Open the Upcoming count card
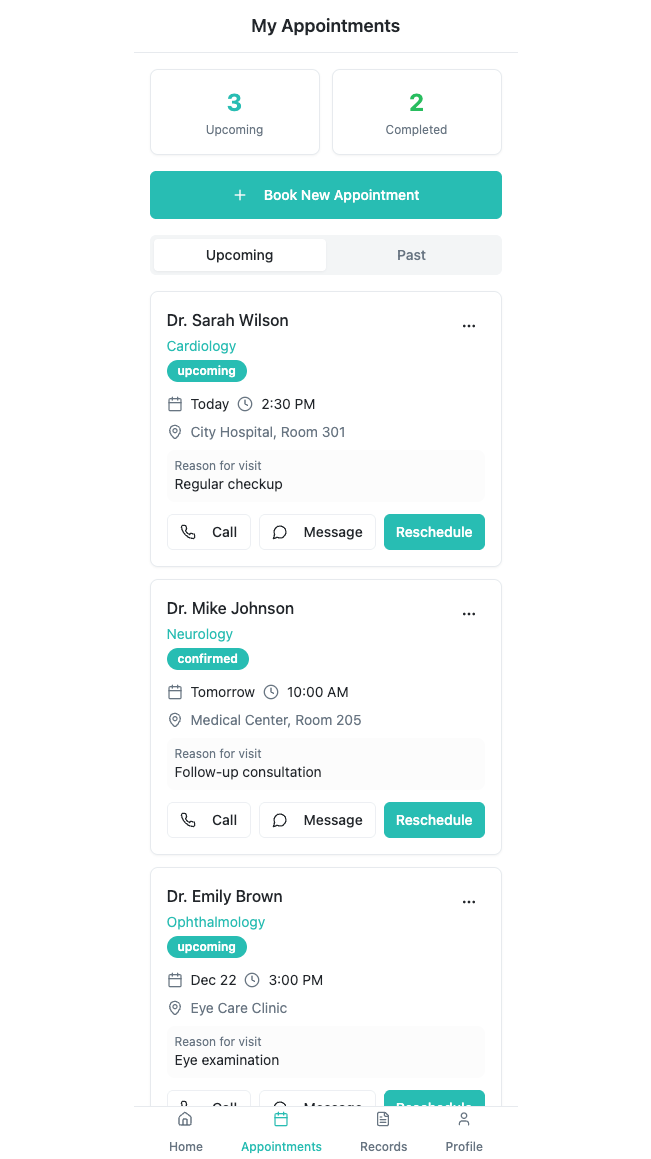Image resolution: width=651 pixels, height=1159 pixels. (235, 112)
